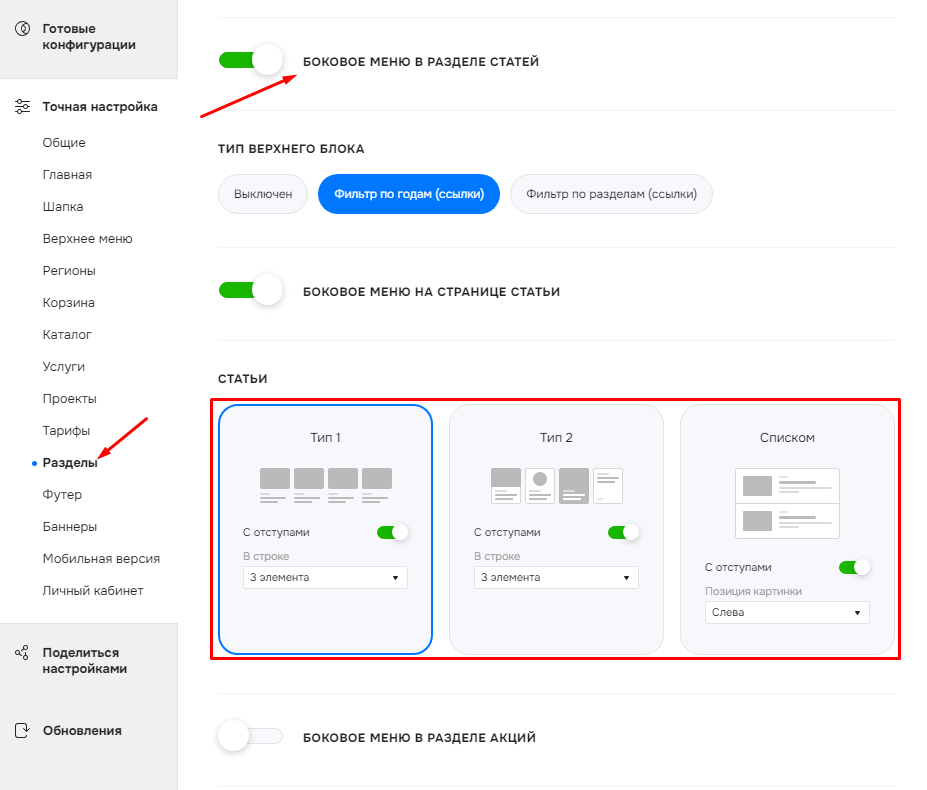Open В строке dropdown in Тип 1
Viewport: 927px width, 790px height.
click(x=325, y=577)
